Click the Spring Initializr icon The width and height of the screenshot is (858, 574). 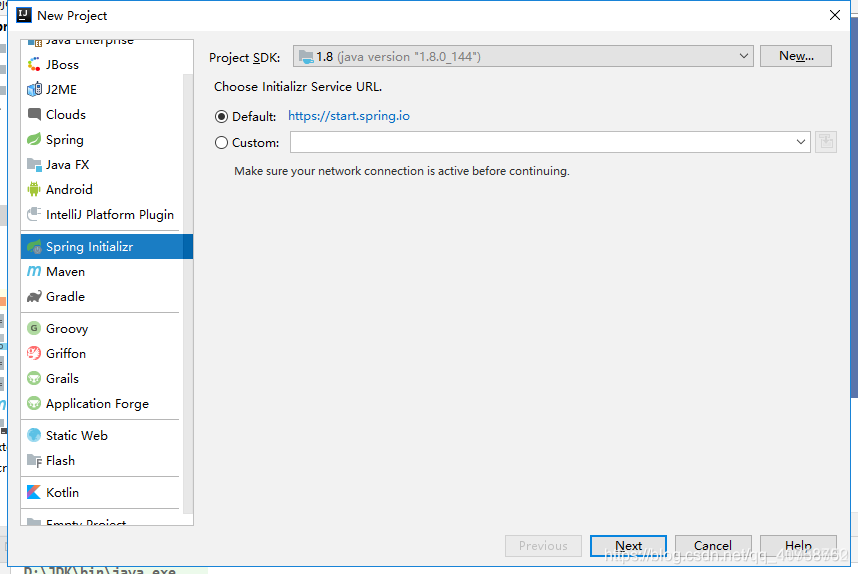tap(34, 247)
